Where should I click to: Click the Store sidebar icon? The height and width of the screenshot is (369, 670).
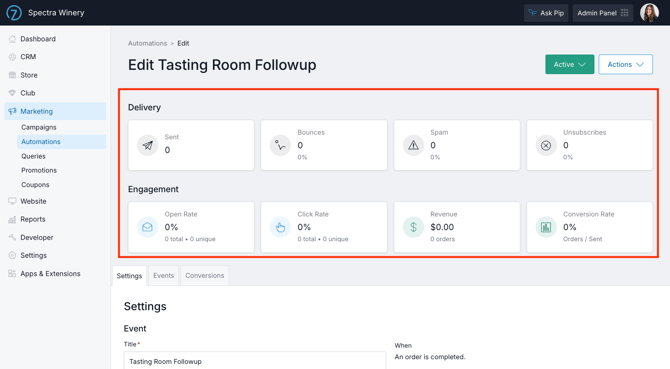coord(12,75)
